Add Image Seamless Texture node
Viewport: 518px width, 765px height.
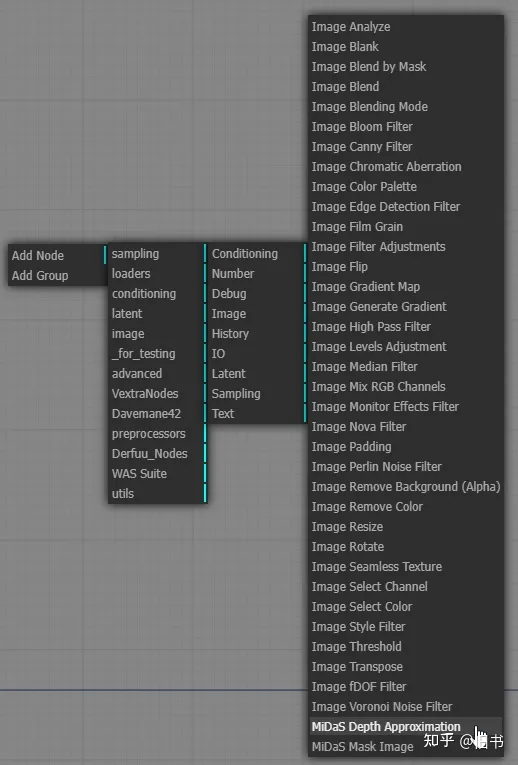(x=406, y=567)
